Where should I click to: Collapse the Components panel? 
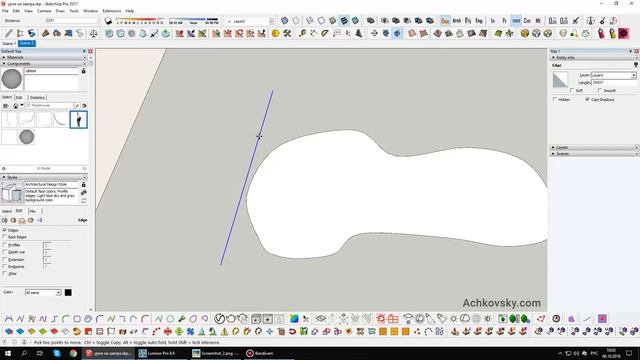pos(44,64)
